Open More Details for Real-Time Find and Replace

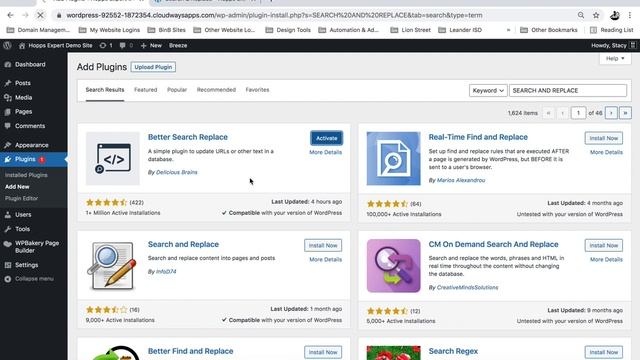point(606,152)
